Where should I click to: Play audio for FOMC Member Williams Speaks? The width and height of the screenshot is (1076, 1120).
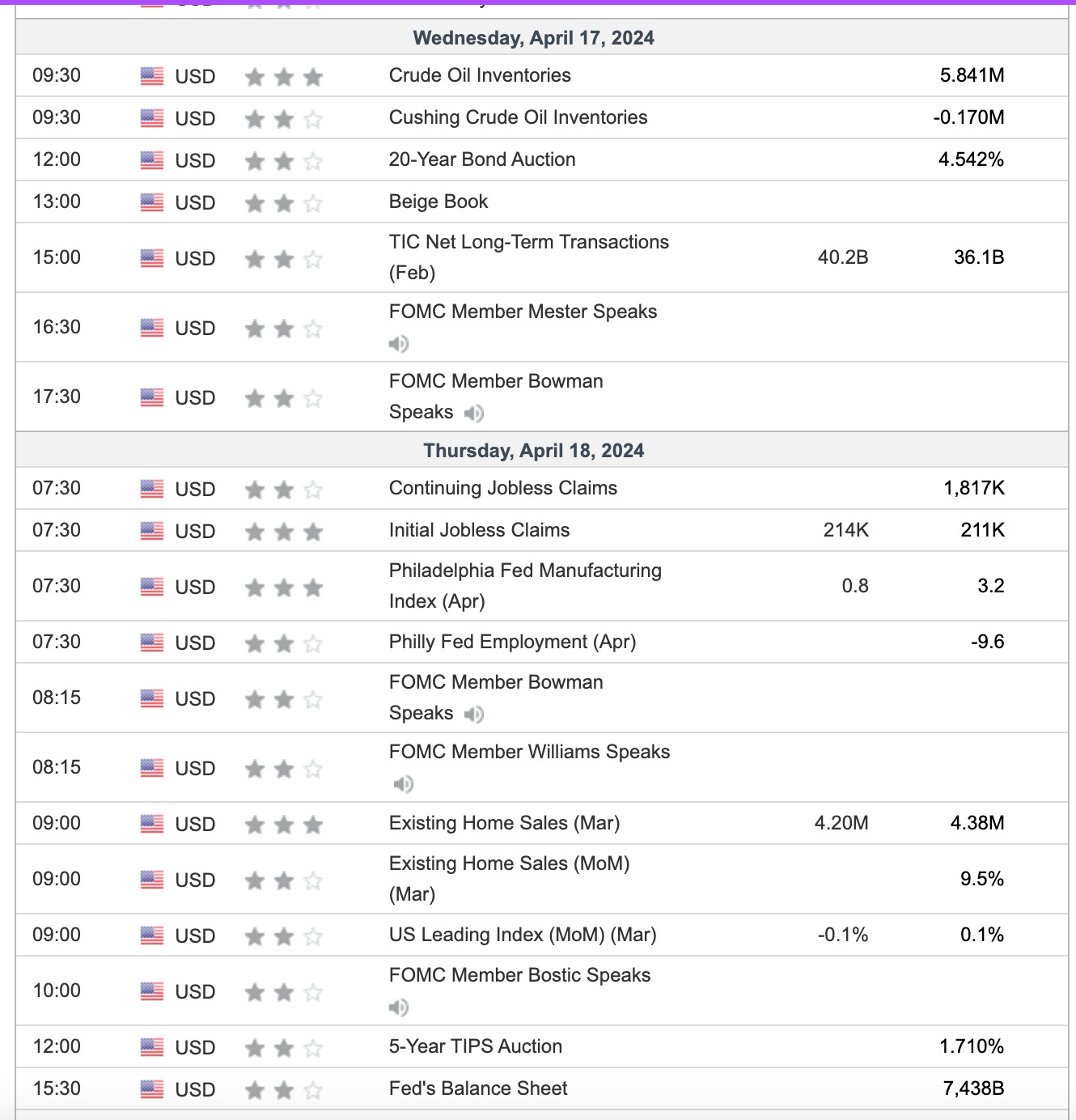(x=403, y=784)
